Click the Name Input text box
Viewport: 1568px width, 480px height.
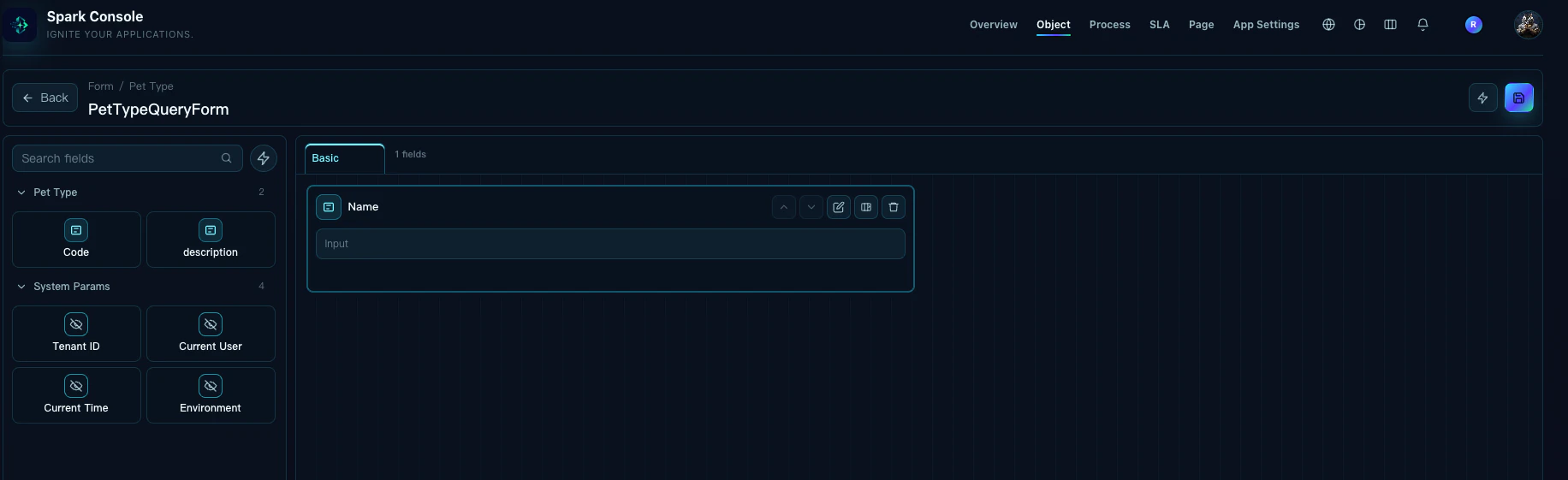coord(610,244)
